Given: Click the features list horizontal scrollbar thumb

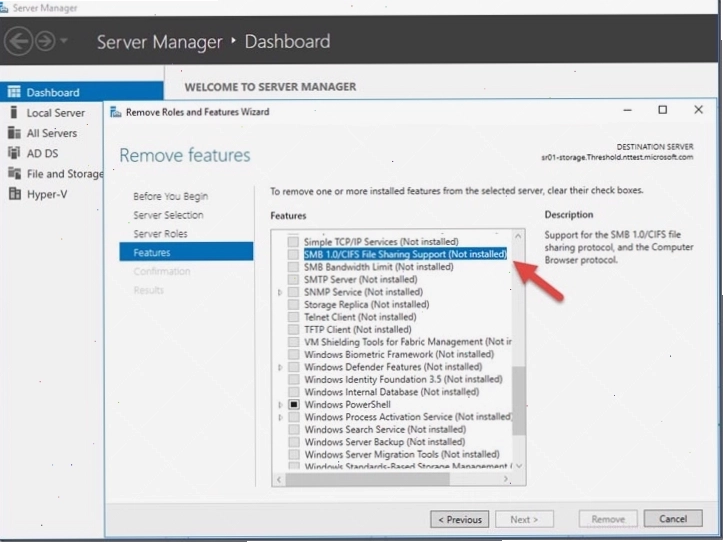Looking at the screenshot, I should pos(367,479).
